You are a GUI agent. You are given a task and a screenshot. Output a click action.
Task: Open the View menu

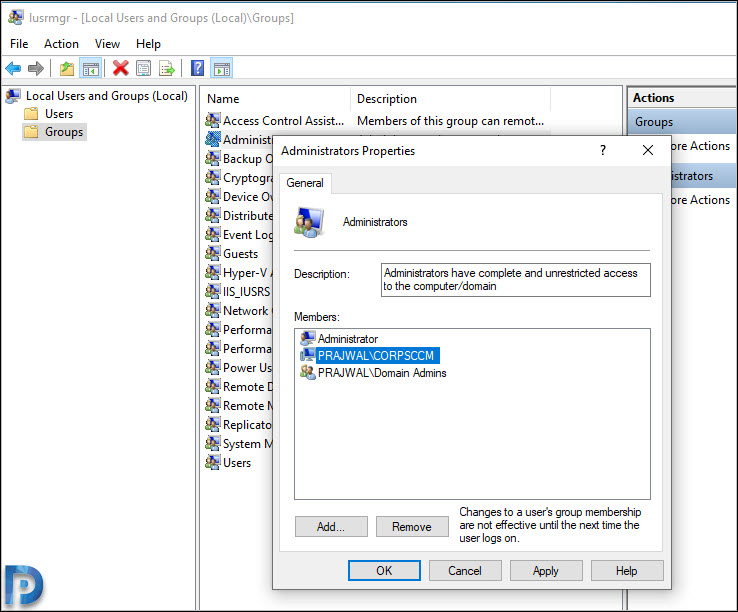107,44
